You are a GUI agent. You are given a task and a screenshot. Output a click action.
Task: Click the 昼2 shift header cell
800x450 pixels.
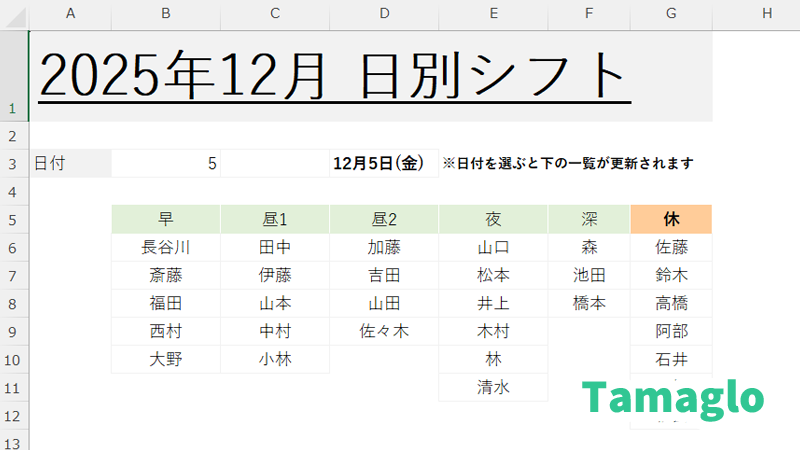tap(384, 219)
